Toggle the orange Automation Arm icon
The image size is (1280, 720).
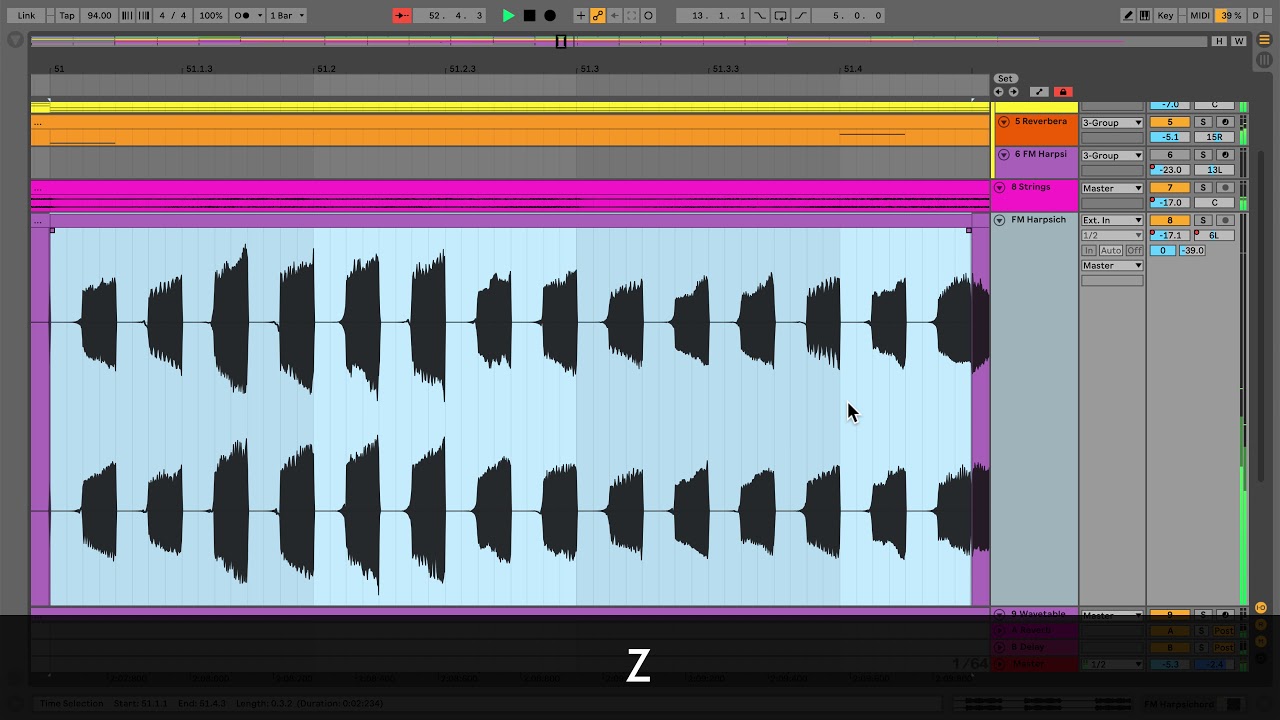(x=597, y=15)
